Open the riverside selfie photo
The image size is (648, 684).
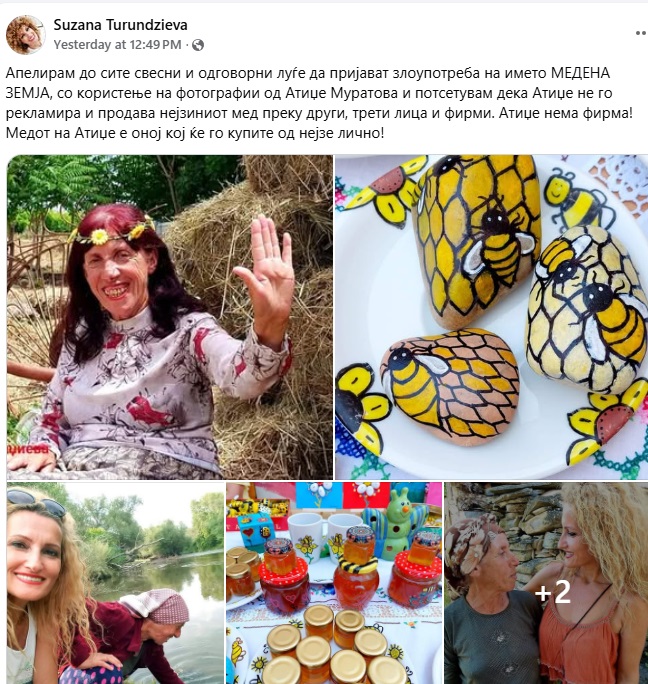(113, 584)
